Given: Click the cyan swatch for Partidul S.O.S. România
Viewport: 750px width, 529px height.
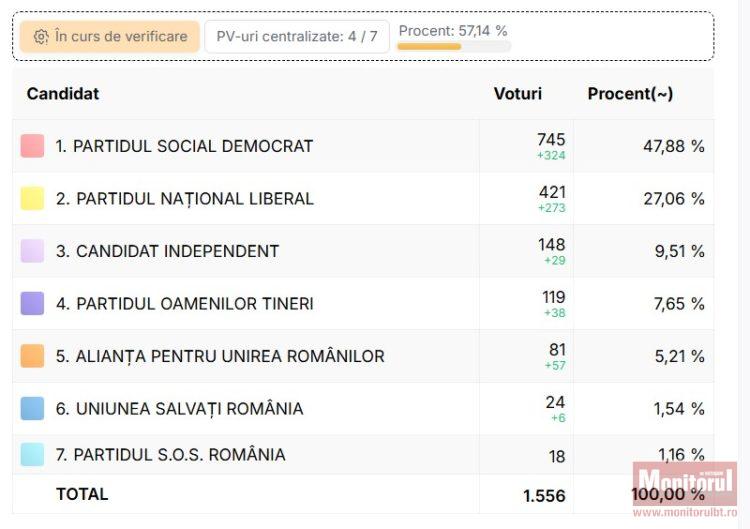Looking at the screenshot, I should (32, 455).
